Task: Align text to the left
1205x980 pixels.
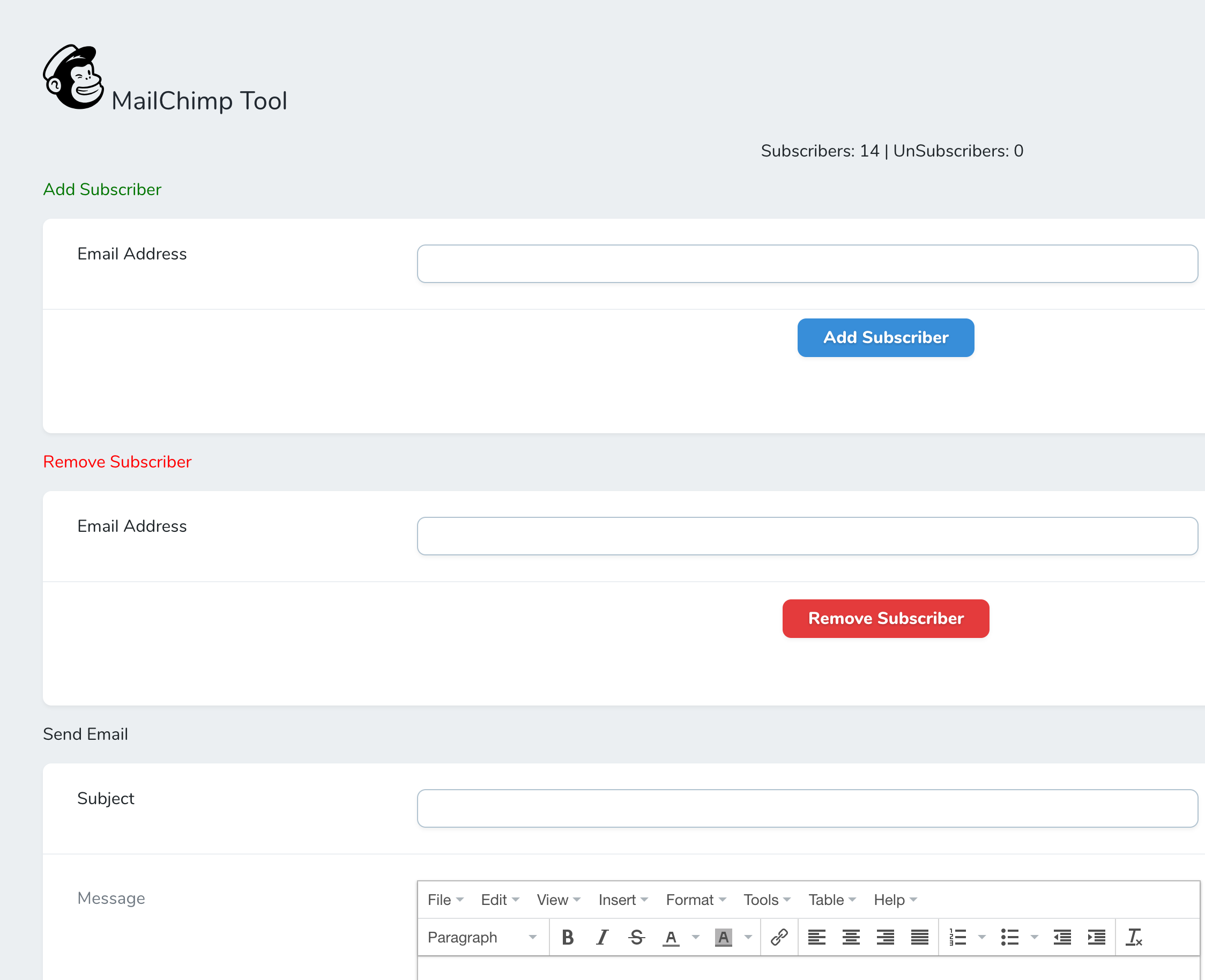Action: (816, 938)
